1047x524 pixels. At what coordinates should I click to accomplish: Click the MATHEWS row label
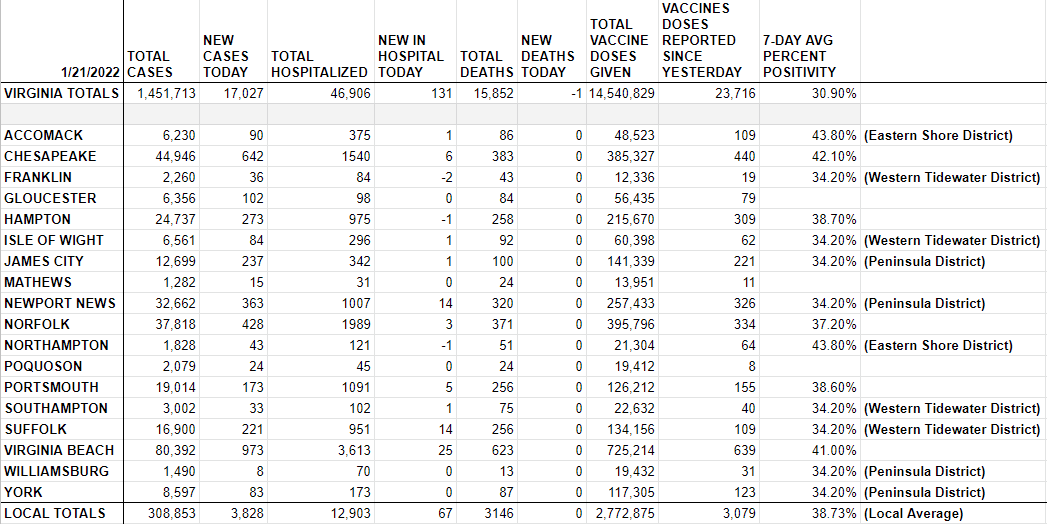coord(38,282)
